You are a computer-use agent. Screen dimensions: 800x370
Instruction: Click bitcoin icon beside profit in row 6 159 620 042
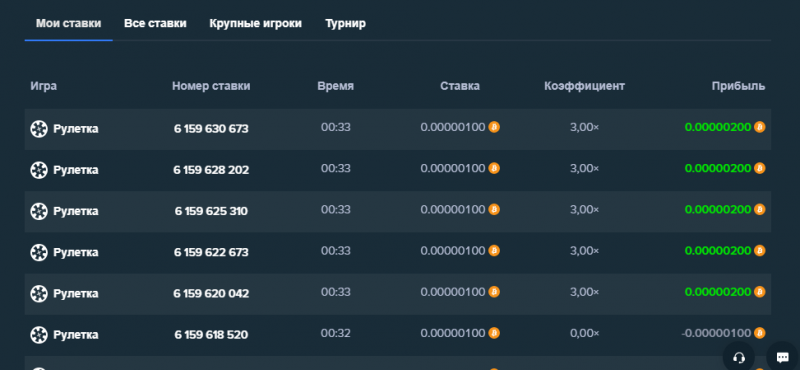(760, 292)
